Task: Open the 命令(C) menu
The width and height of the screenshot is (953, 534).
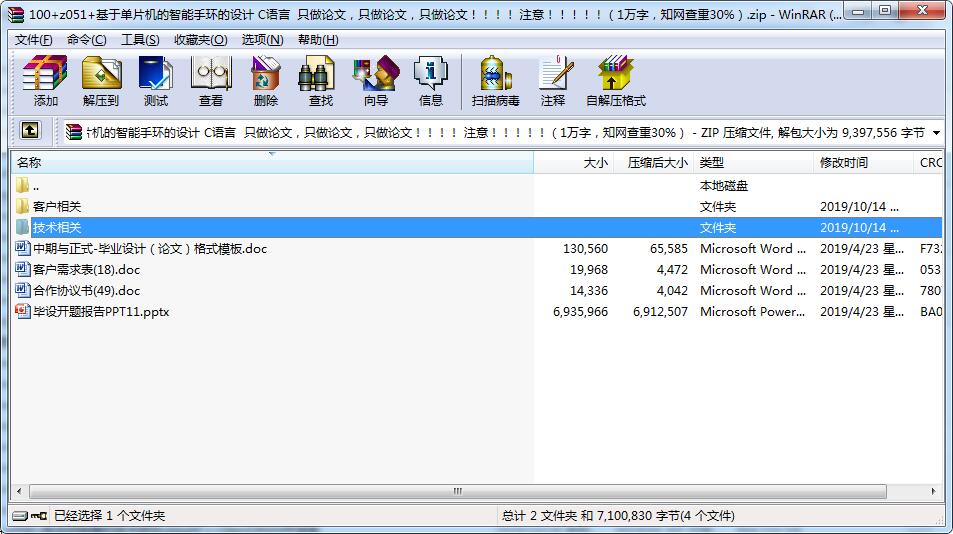Action: click(86, 39)
